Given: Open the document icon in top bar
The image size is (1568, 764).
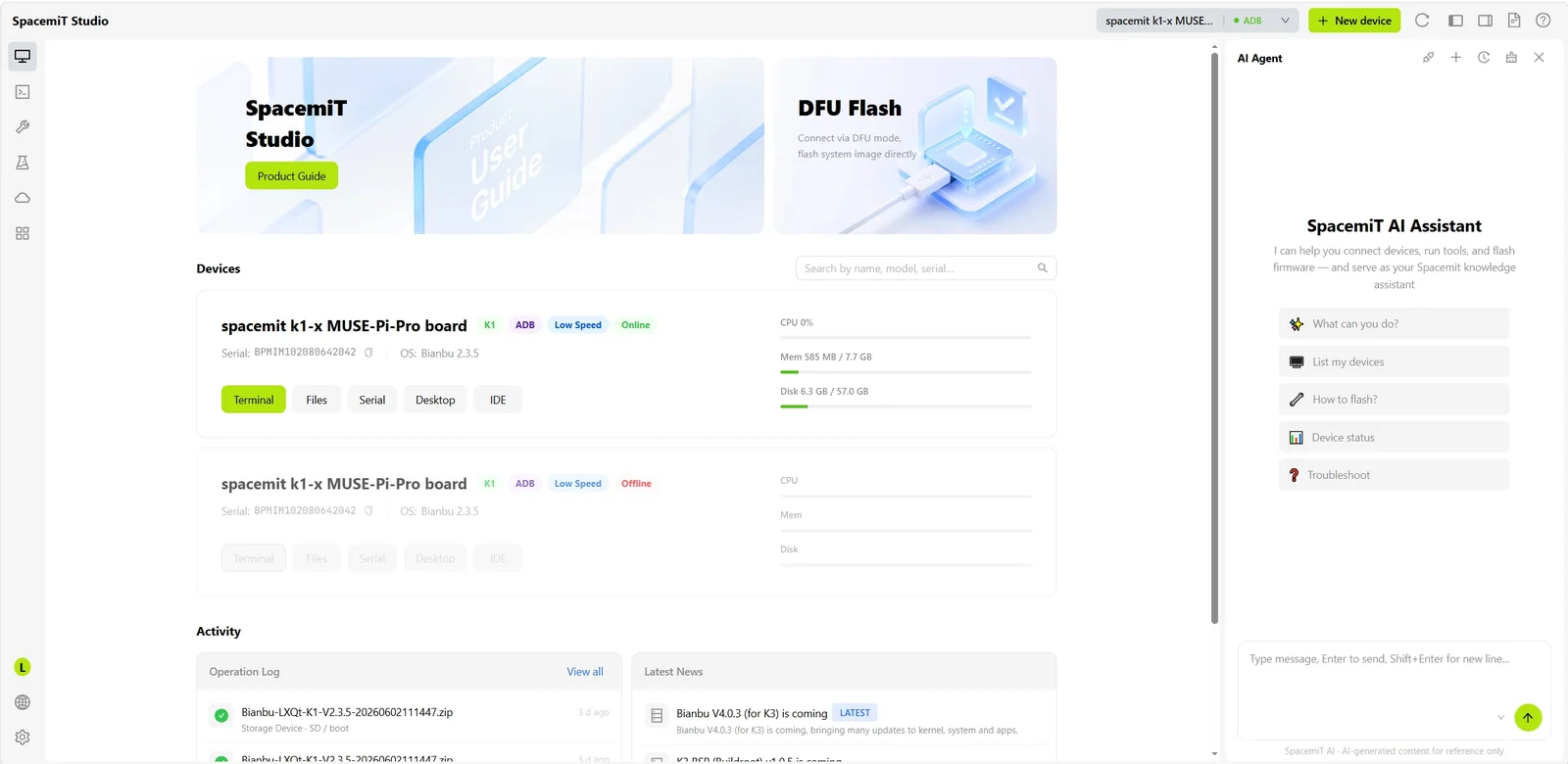Looking at the screenshot, I should click(x=1514, y=21).
